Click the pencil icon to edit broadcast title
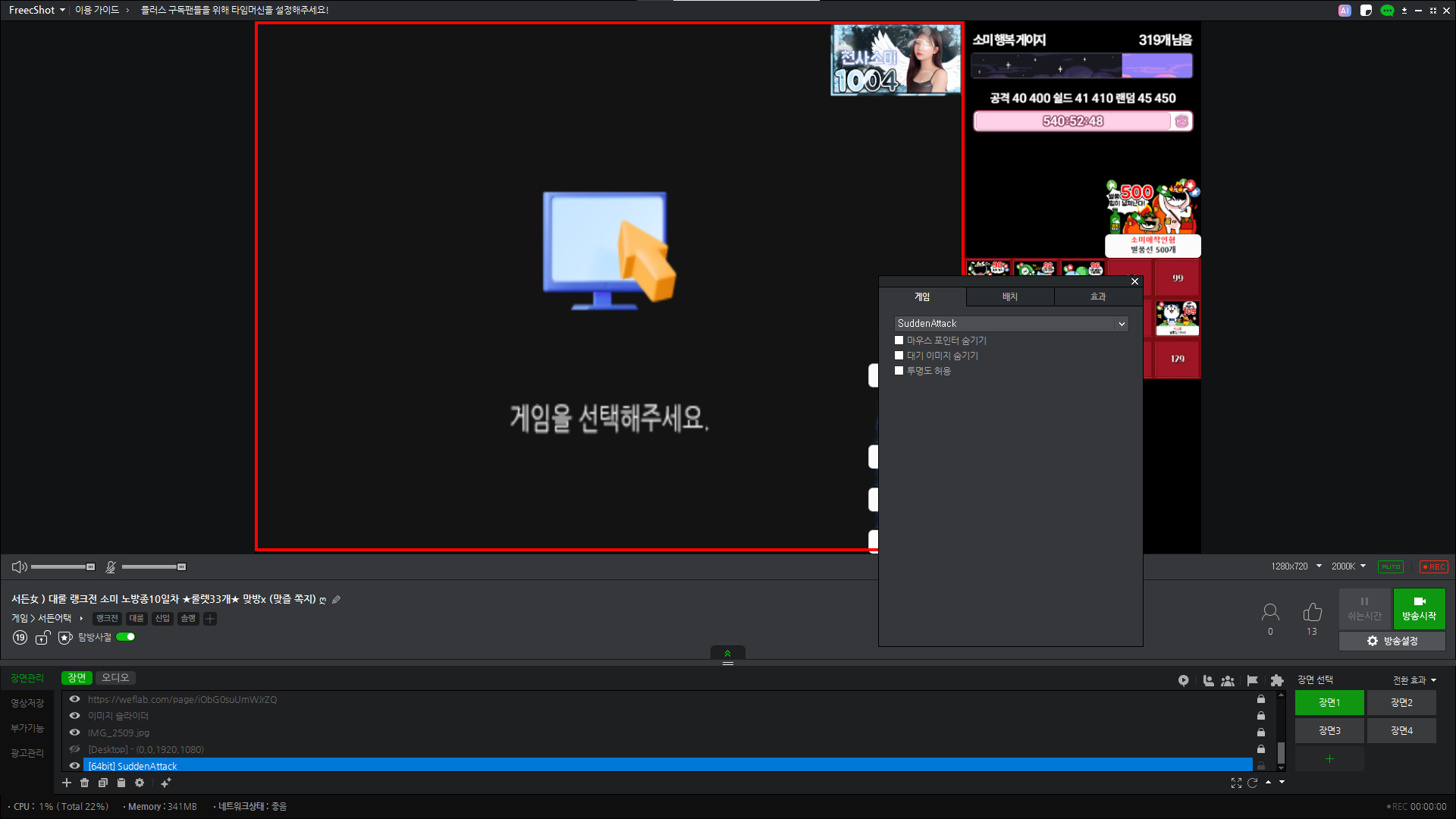 [337, 599]
